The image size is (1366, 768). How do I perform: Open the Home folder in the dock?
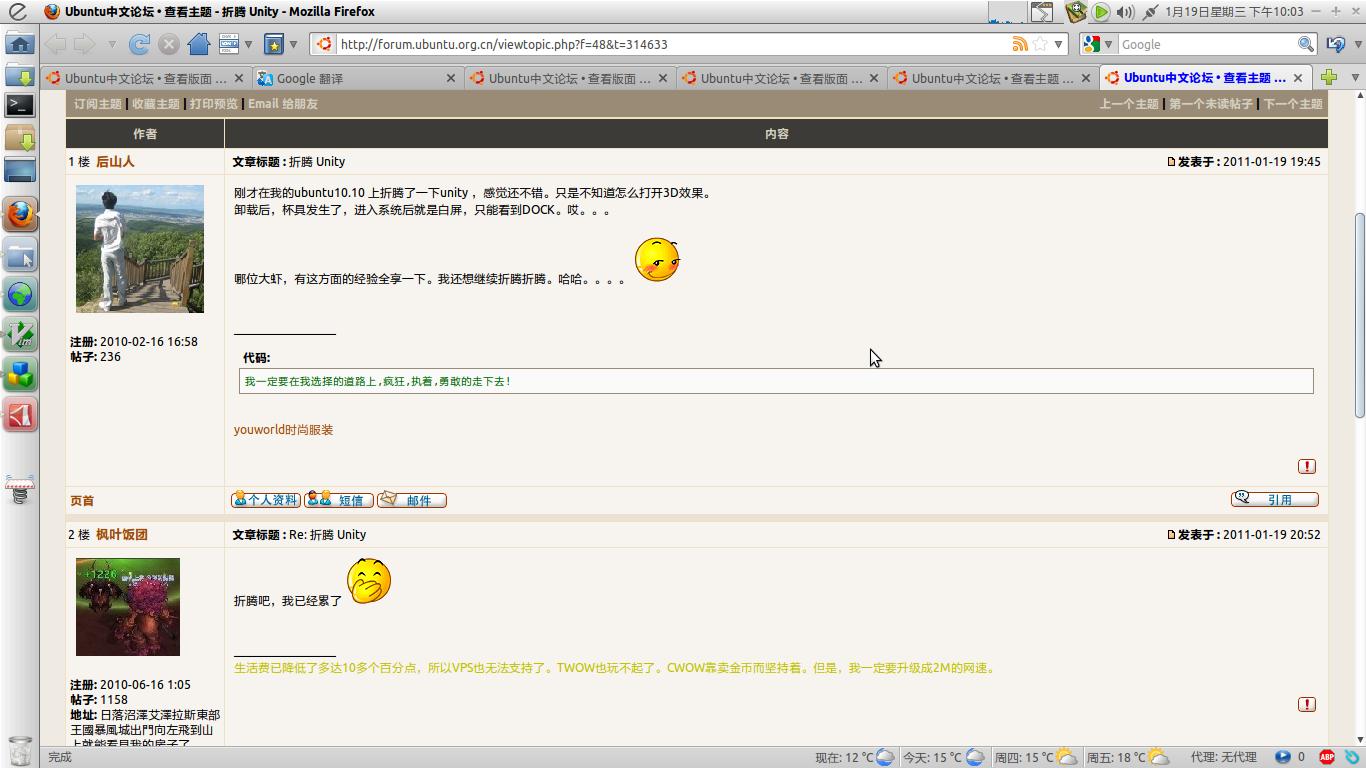(20, 44)
